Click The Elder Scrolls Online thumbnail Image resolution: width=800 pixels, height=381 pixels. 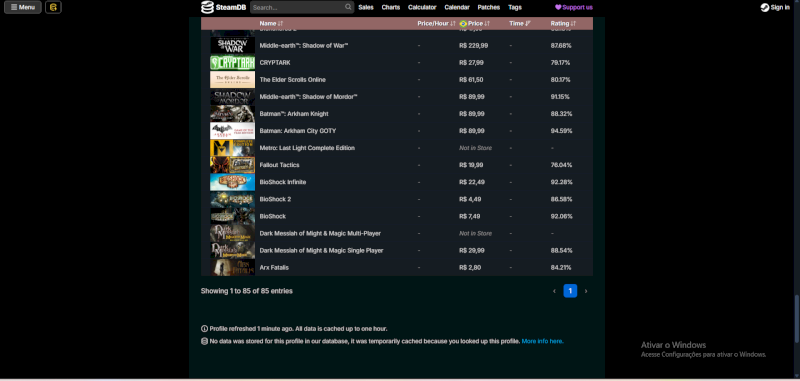[233, 80]
